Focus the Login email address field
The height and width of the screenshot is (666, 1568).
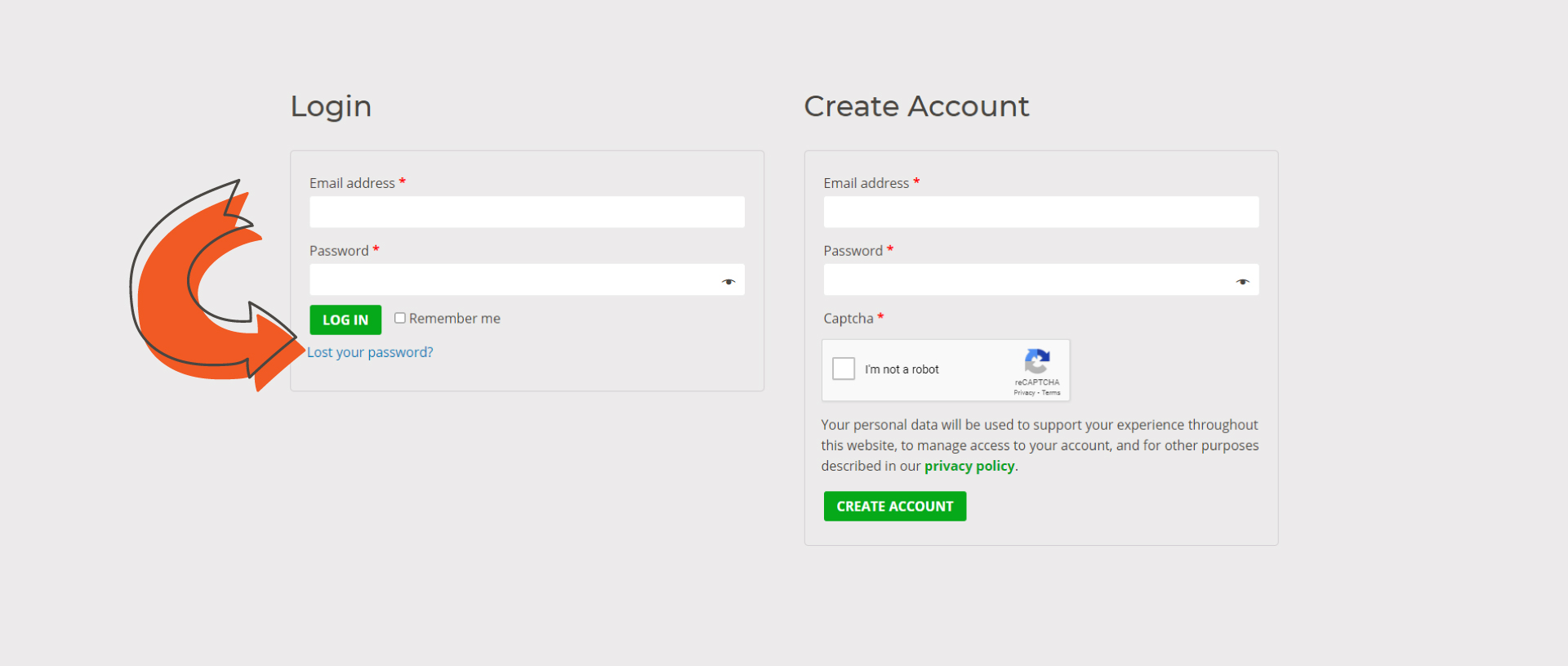point(527,212)
